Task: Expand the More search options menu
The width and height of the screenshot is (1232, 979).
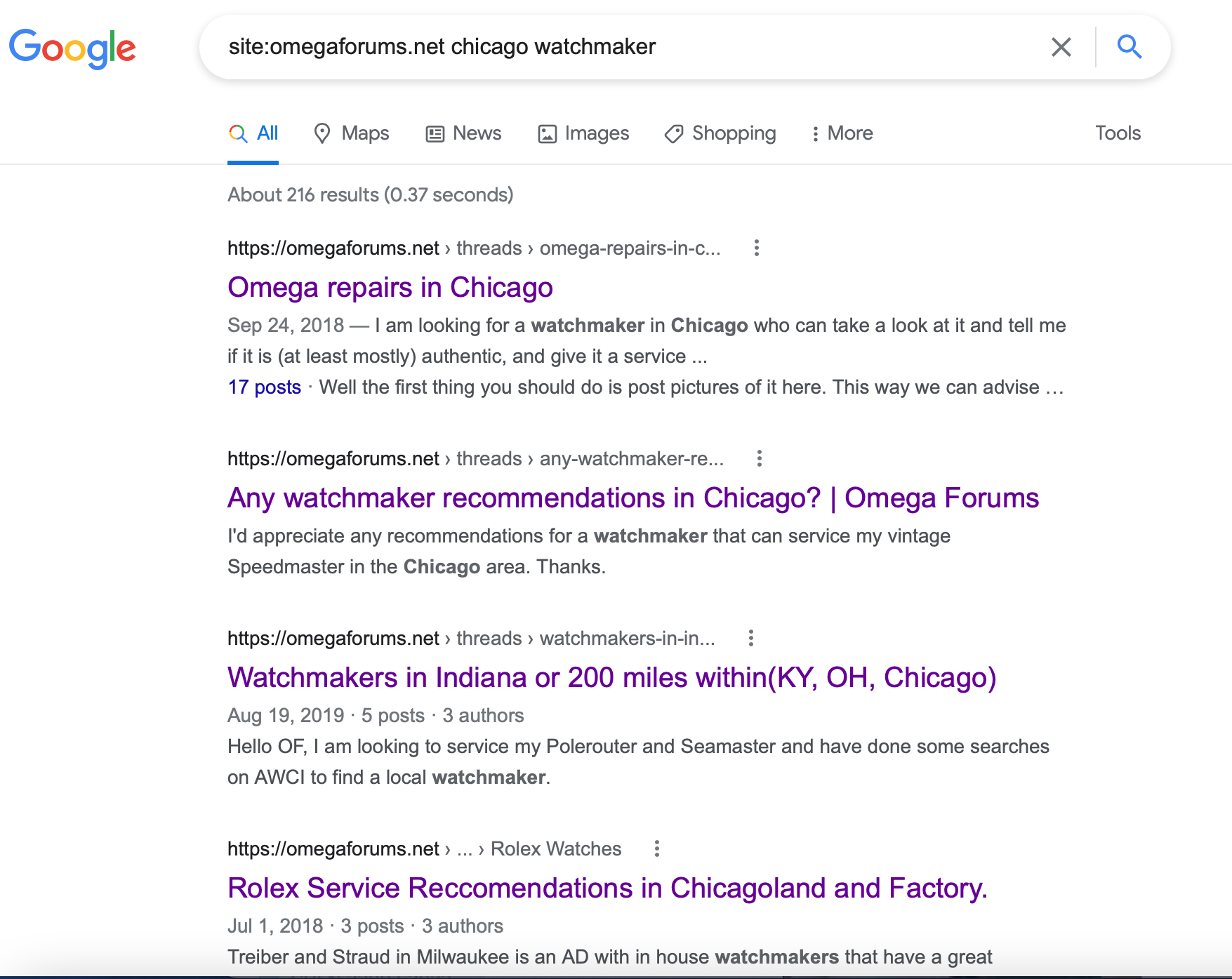Action: point(842,133)
